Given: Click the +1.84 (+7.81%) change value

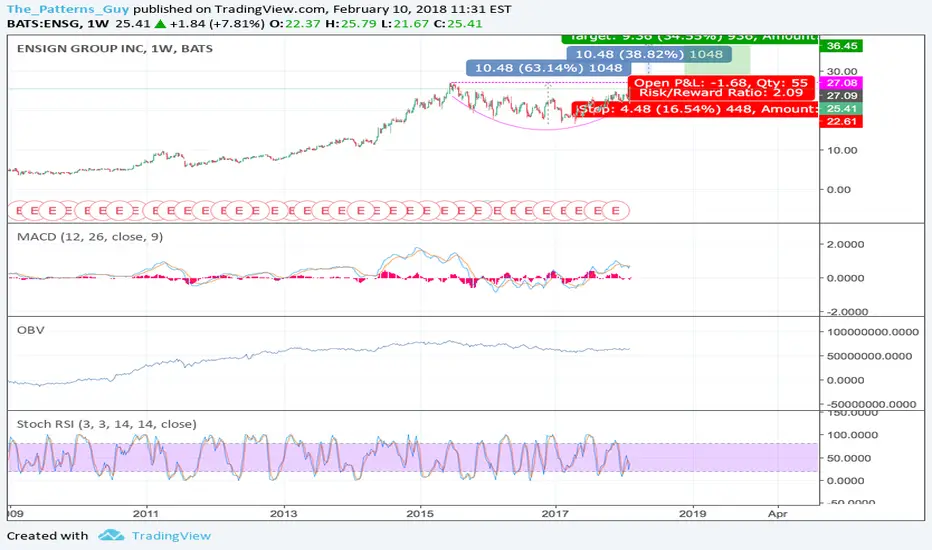Looking at the screenshot, I should (217, 24).
